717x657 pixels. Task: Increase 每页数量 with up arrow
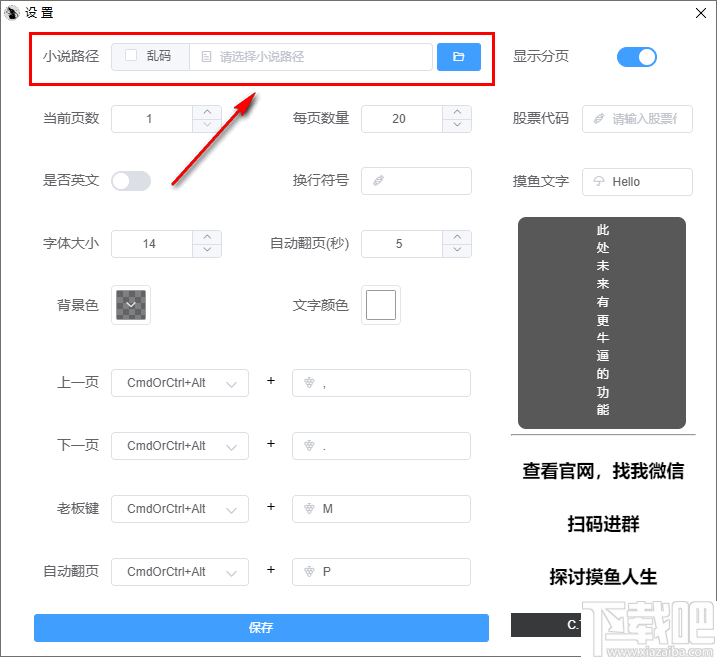coord(457,112)
